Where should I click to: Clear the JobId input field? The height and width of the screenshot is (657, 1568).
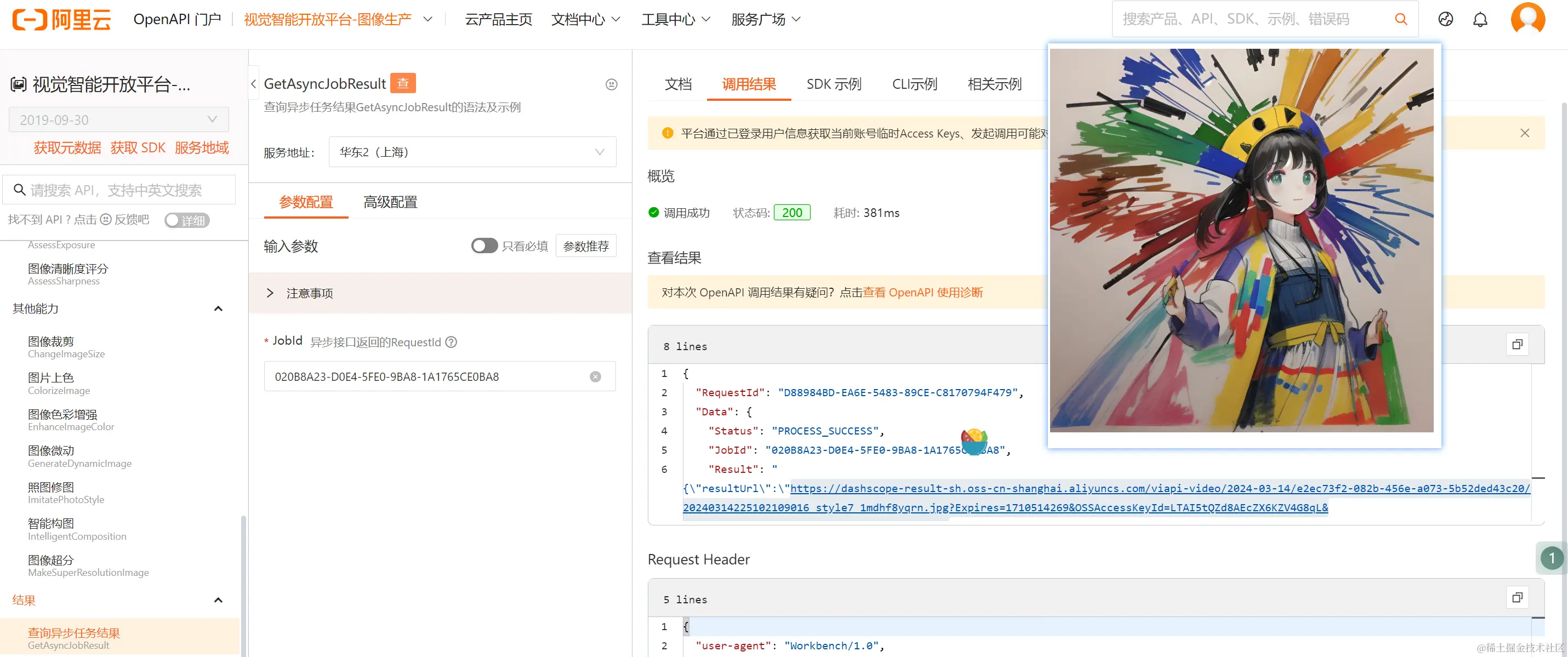tap(595, 376)
